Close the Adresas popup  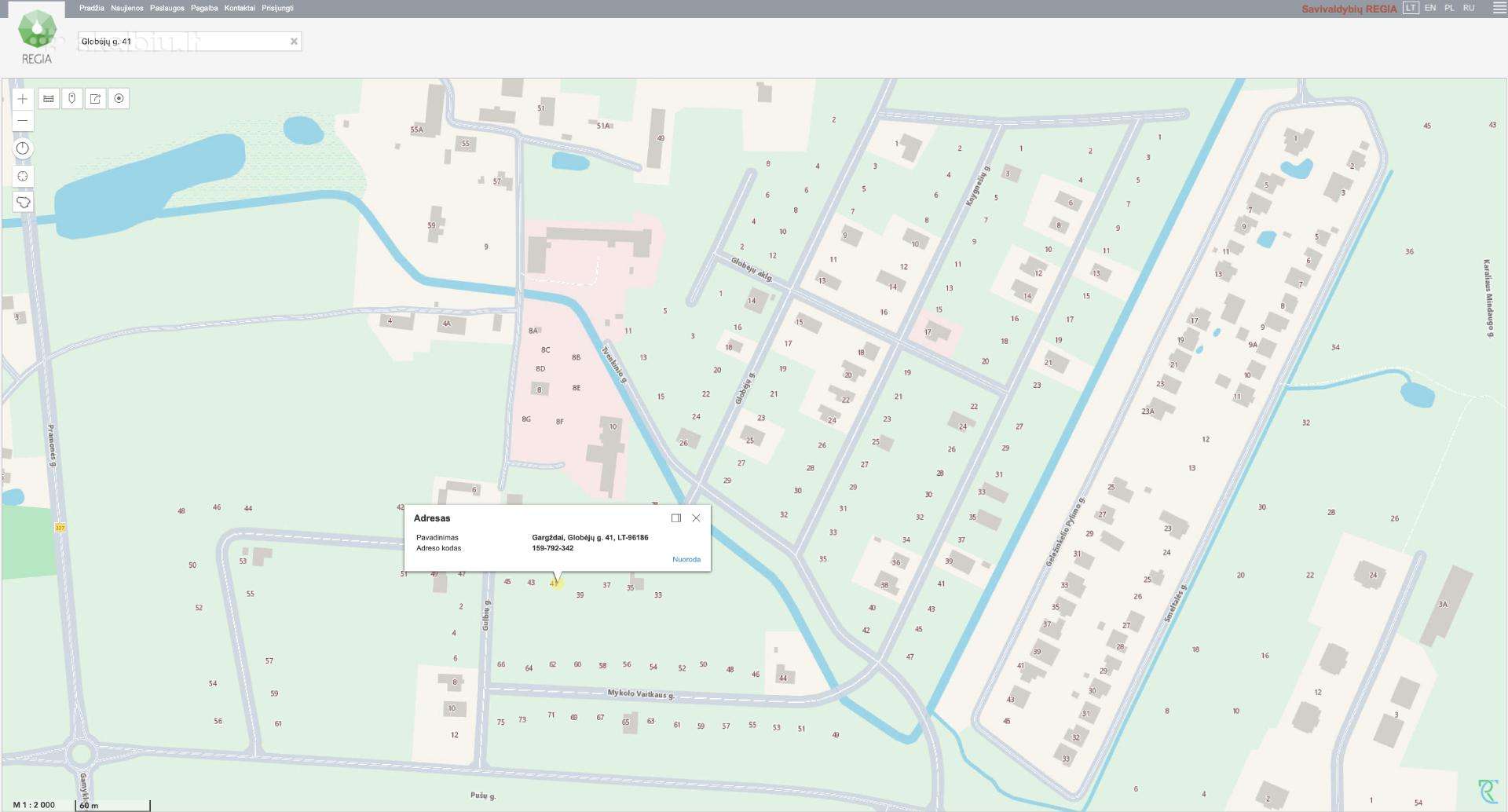696,518
